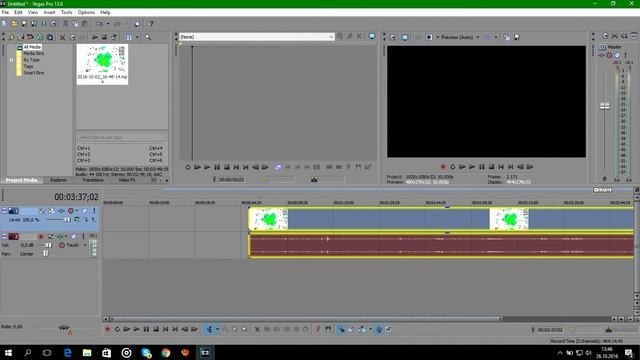Image resolution: width=640 pixels, height=360 pixels.
Task: Toggle Lock Envelopes to Events
Action: pos(379,329)
